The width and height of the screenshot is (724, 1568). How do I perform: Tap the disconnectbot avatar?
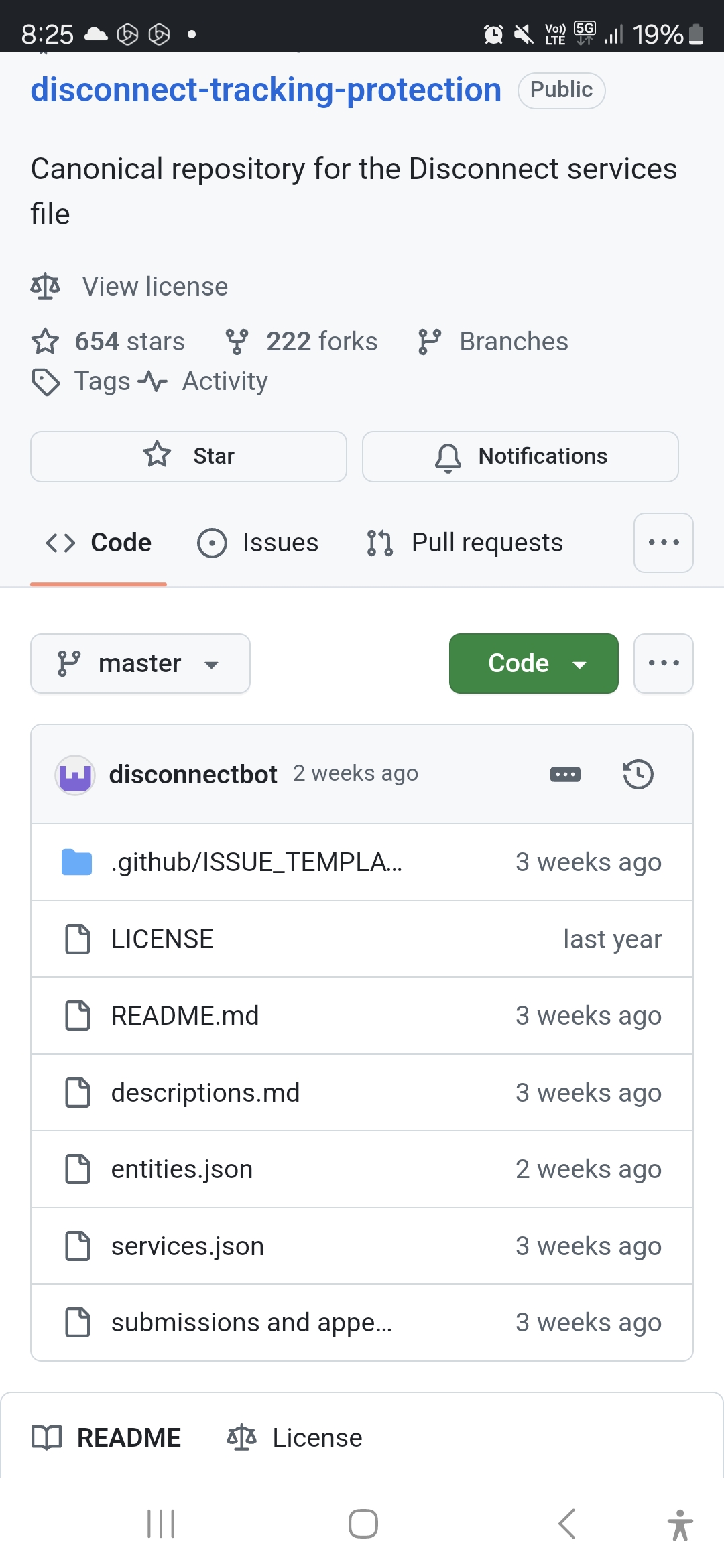click(74, 775)
